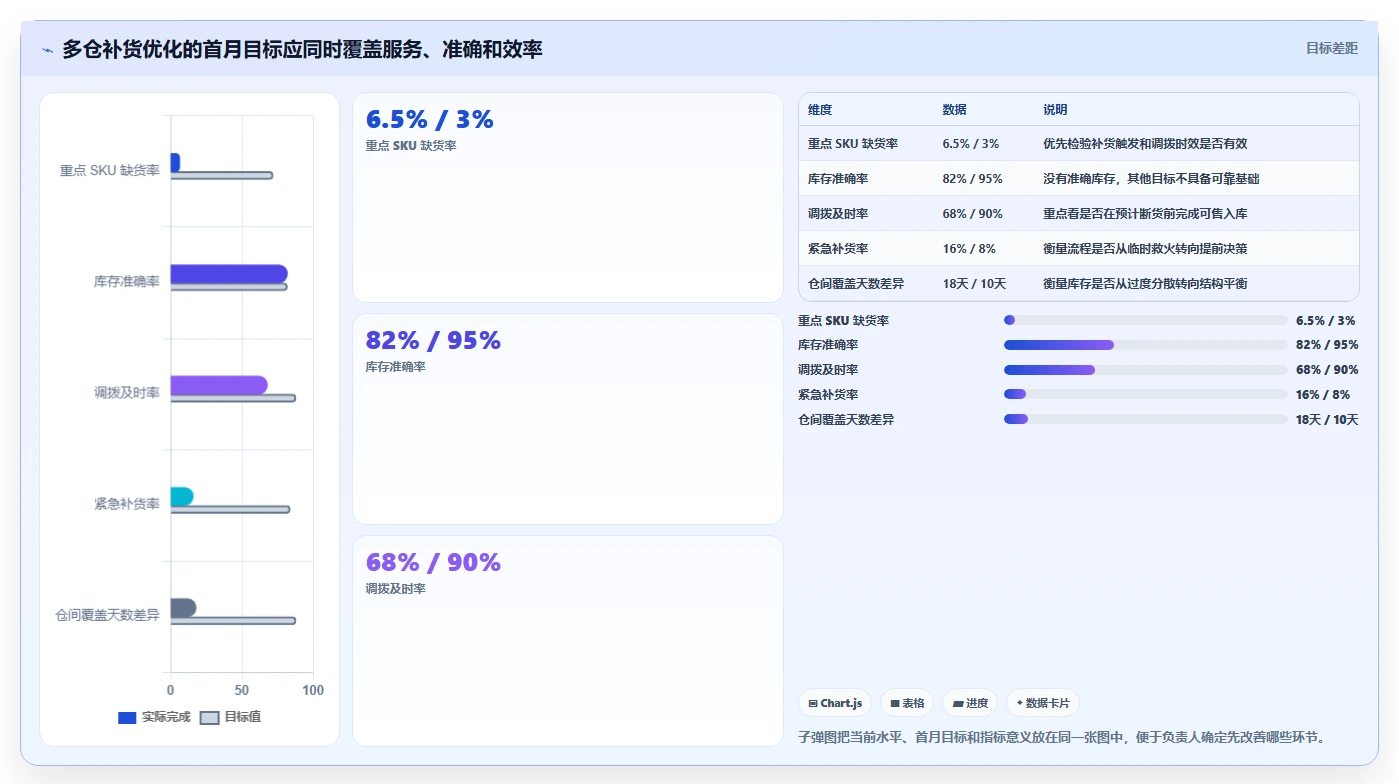
Task: Toggle the 实际完成 legend entry
Action: click(x=154, y=717)
